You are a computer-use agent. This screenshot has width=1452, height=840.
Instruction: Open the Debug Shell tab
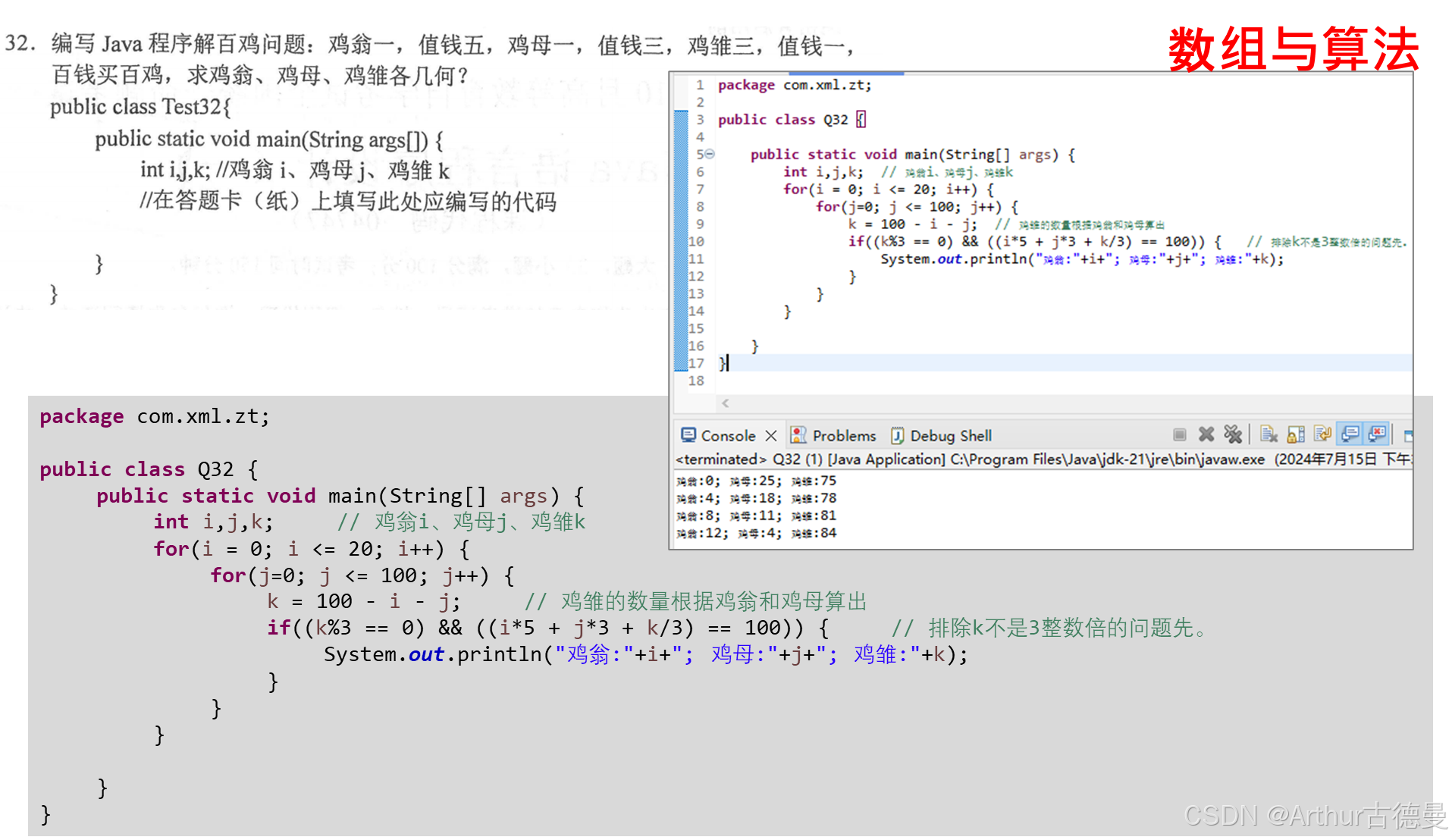[x=941, y=436]
